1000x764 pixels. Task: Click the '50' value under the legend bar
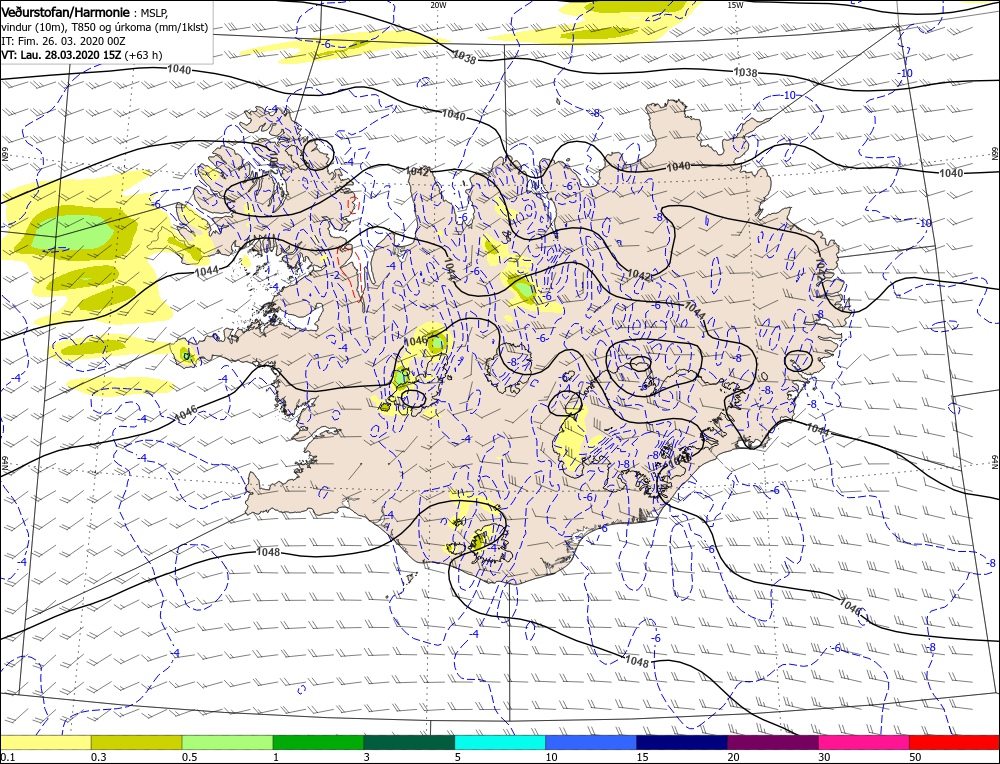pos(915,757)
